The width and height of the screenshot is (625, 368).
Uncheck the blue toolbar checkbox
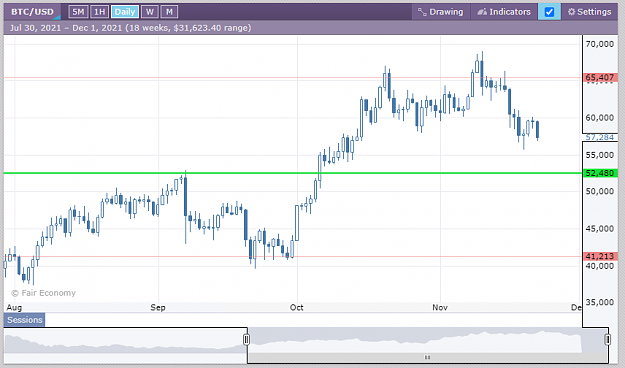(549, 12)
